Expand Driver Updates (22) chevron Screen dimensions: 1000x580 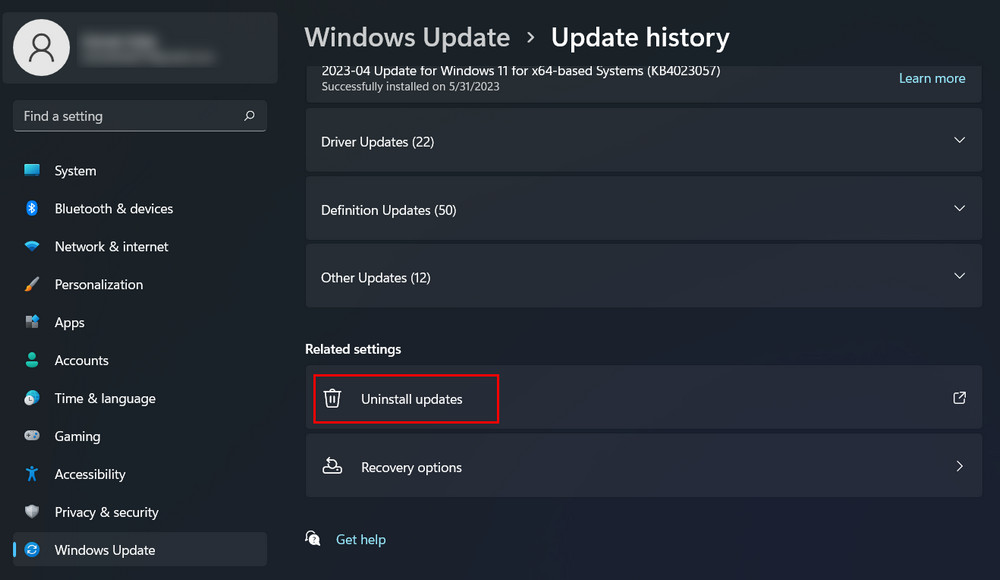click(x=959, y=140)
